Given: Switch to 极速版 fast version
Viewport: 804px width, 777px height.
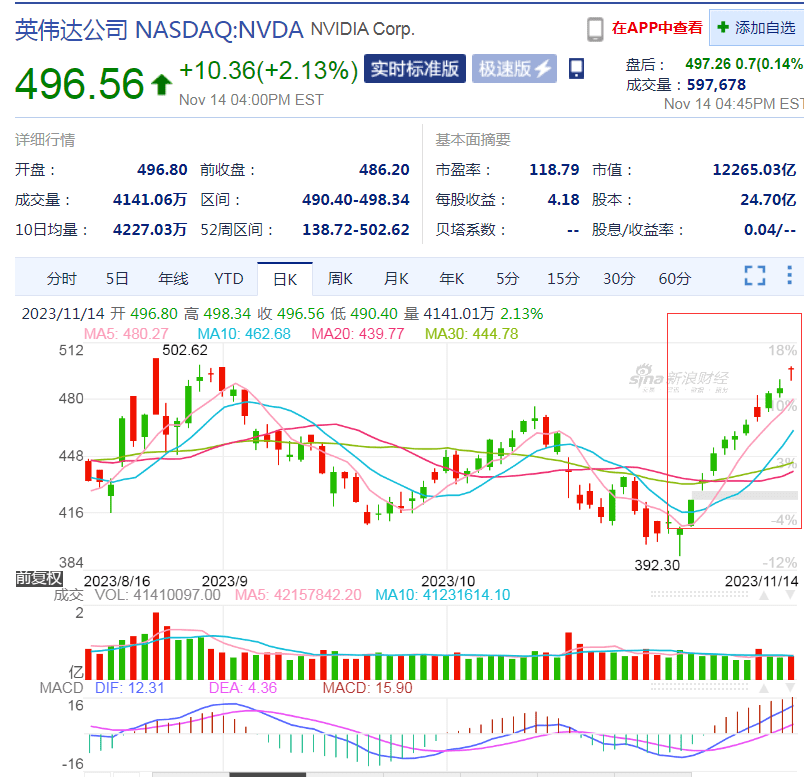Looking at the screenshot, I should pos(514,69).
